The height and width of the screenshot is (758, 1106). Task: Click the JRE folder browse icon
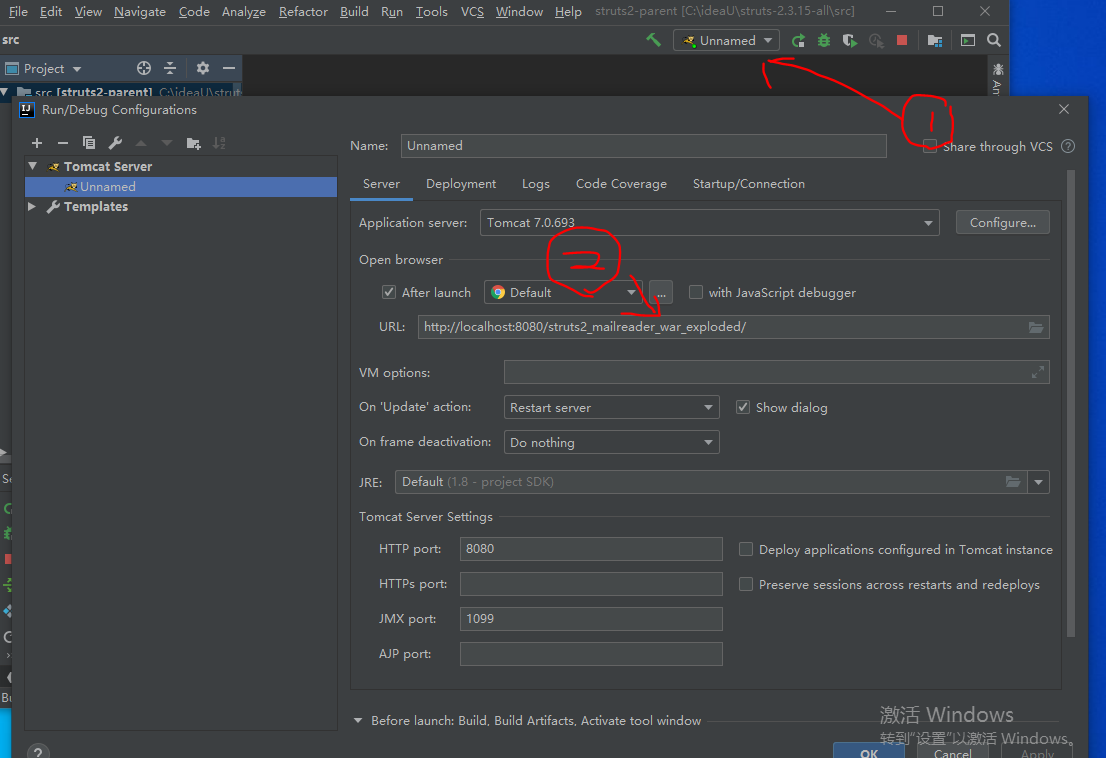tap(1013, 482)
